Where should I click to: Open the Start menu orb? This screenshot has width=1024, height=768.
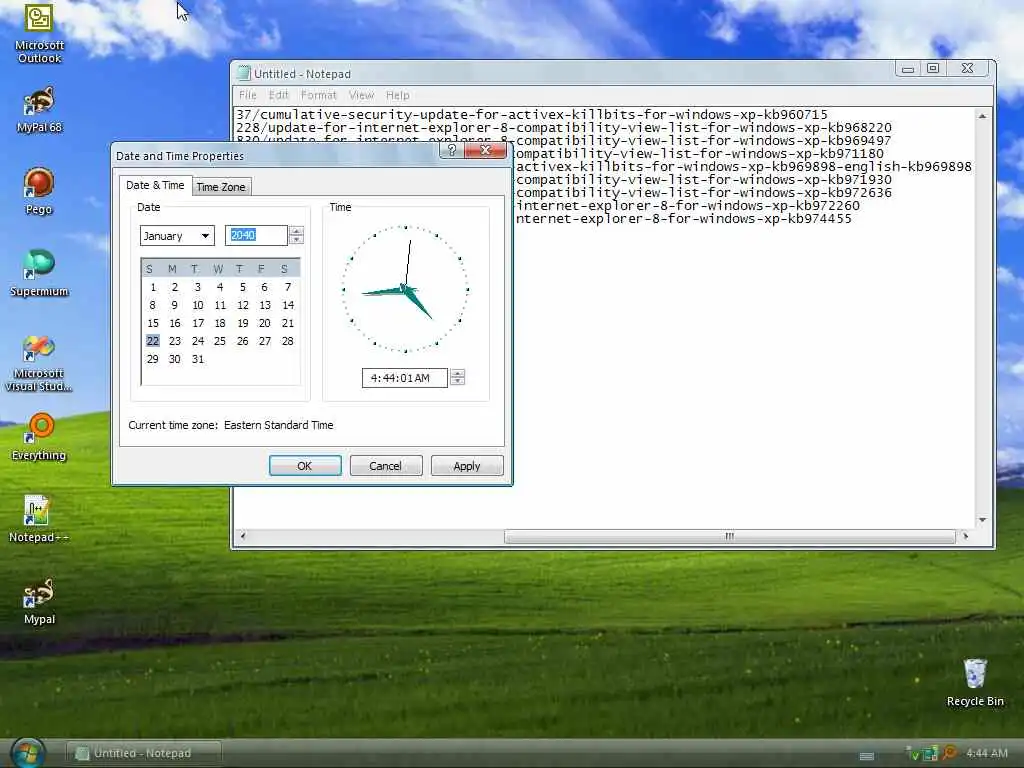coord(27,753)
